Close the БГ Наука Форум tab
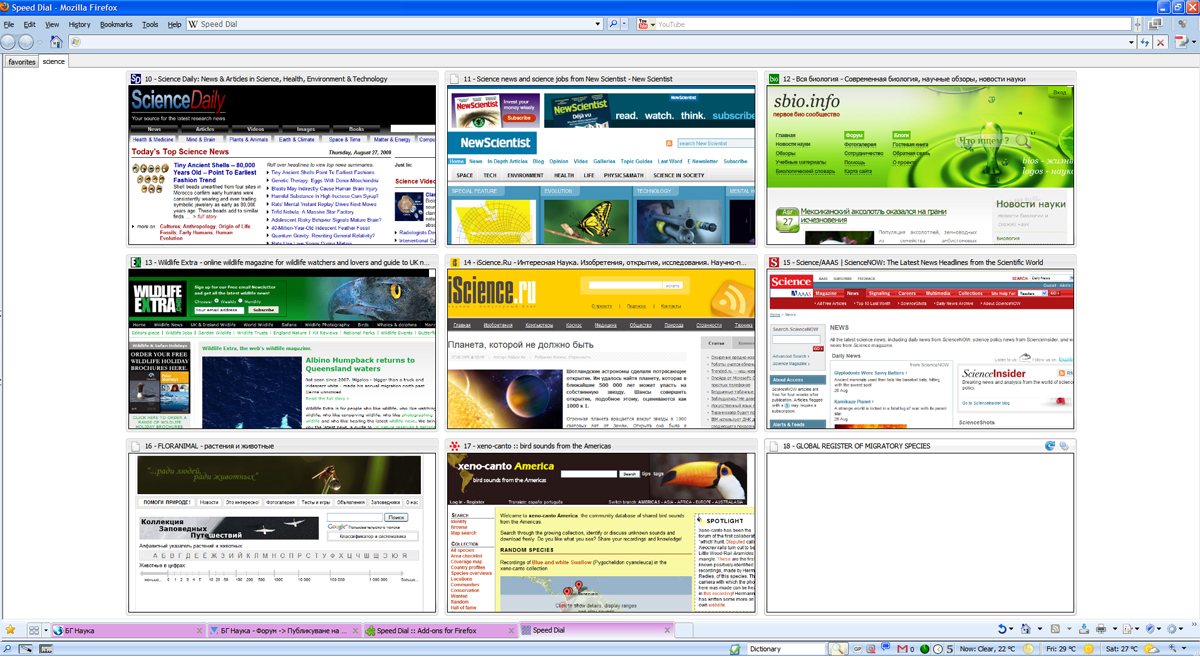1200x657 pixels. (354, 631)
